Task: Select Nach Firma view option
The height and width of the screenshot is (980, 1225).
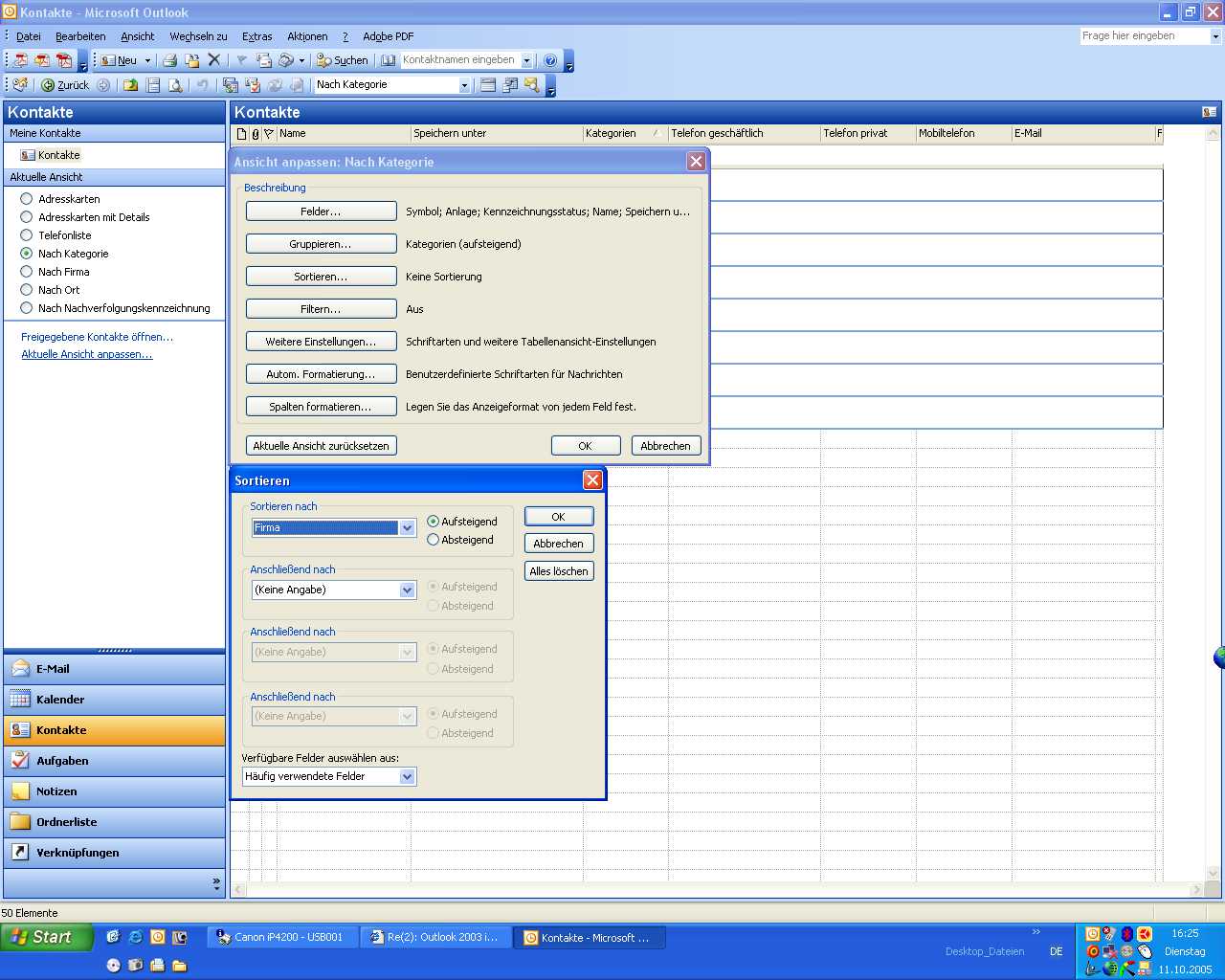Action: pyautogui.click(x=27, y=272)
